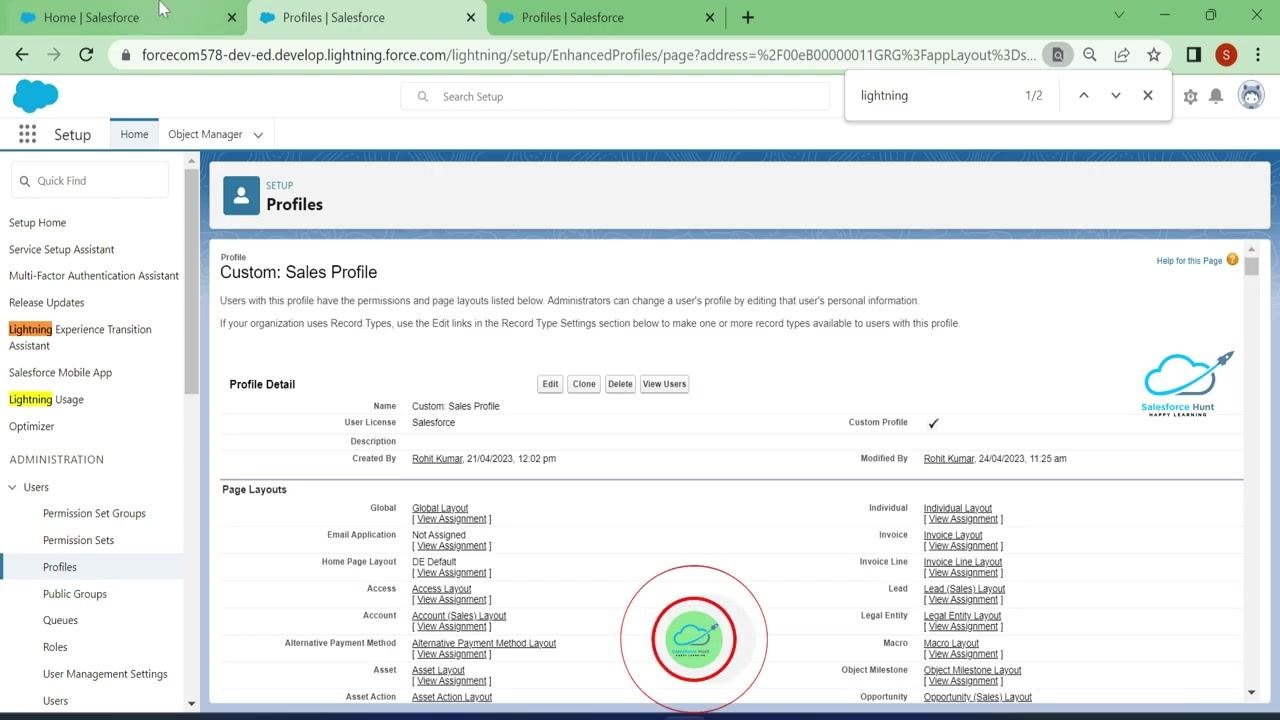Collapse the Users tree section
The height and width of the screenshot is (720, 1280).
(13, 487)
